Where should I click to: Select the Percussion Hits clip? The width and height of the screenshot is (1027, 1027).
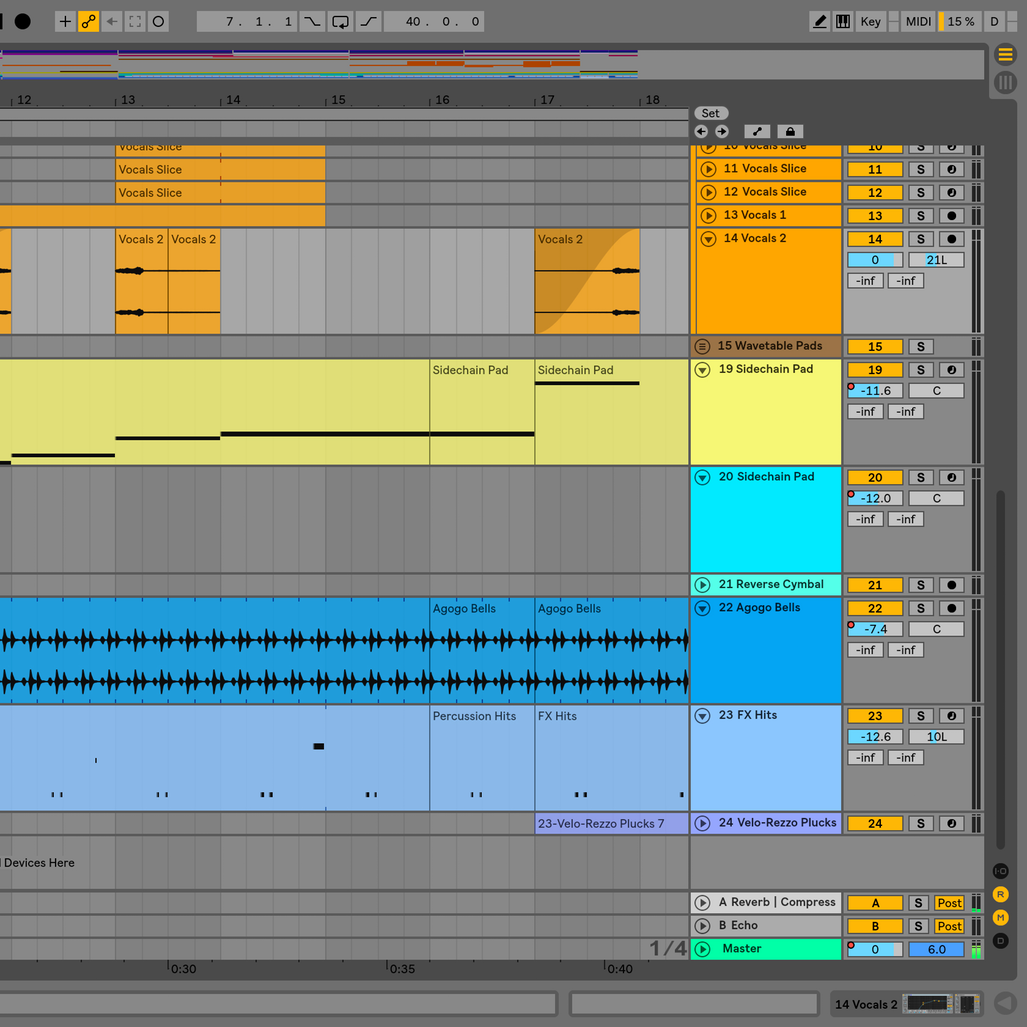[x=482, y=758]
